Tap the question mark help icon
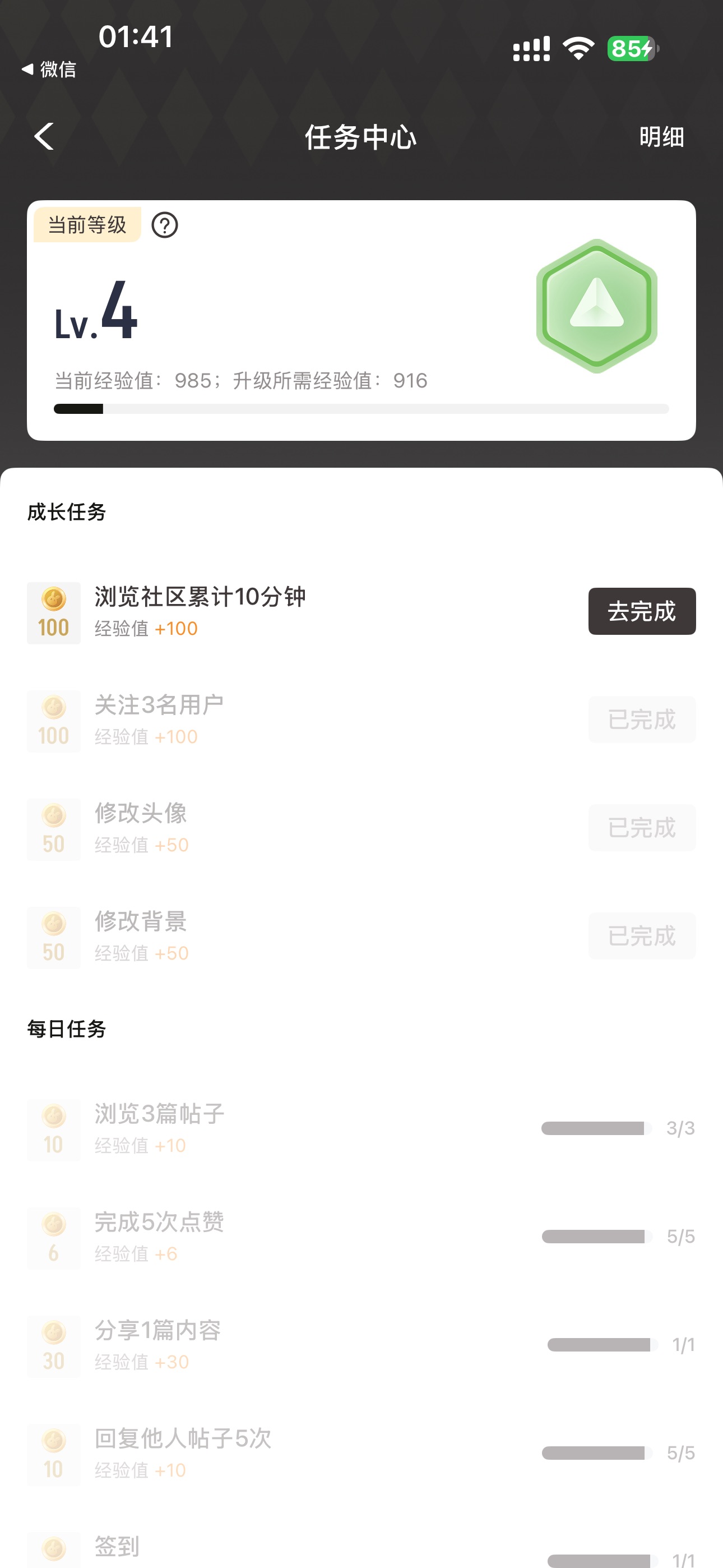The width and height of the screenshot is (723, 1568). 164,225
